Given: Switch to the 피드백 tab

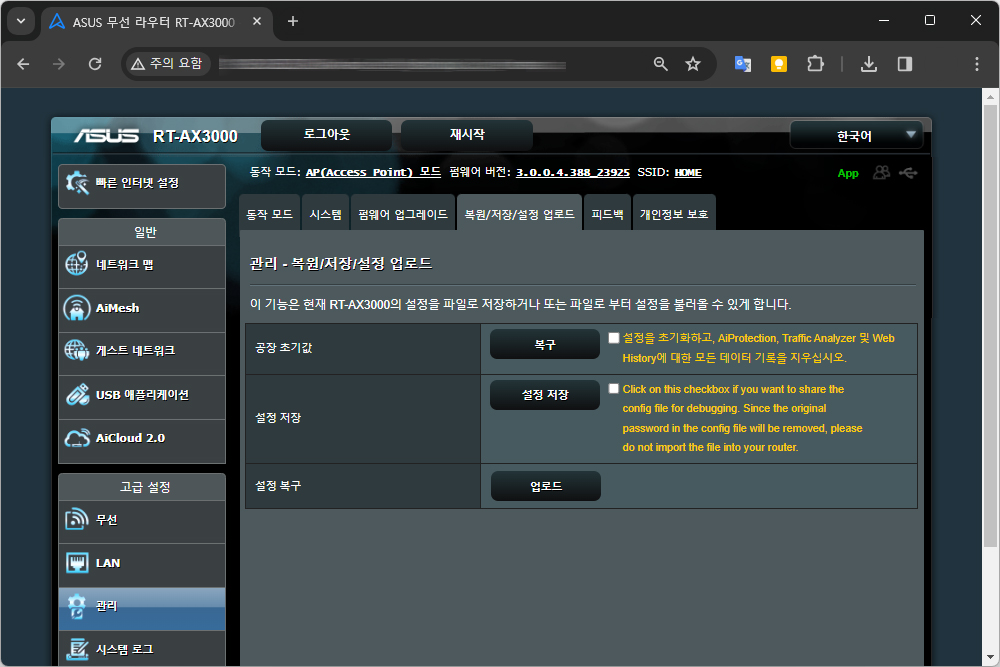Looking at the screenshot, I should [607, 214].
